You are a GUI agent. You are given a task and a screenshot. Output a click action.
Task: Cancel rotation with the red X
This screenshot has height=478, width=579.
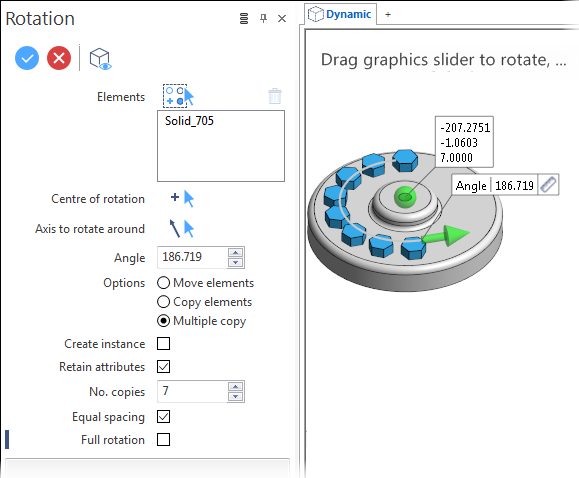click(x=59, y=58)
